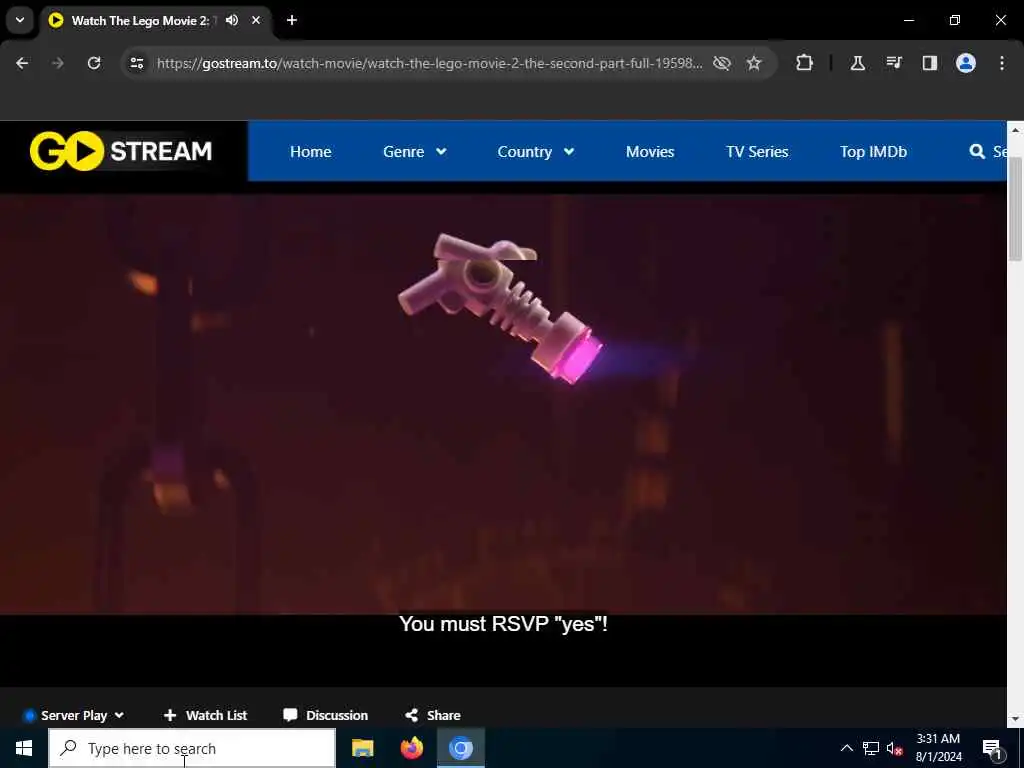Click the tracking protection eye-slash icon

click(x=722, y=63)
